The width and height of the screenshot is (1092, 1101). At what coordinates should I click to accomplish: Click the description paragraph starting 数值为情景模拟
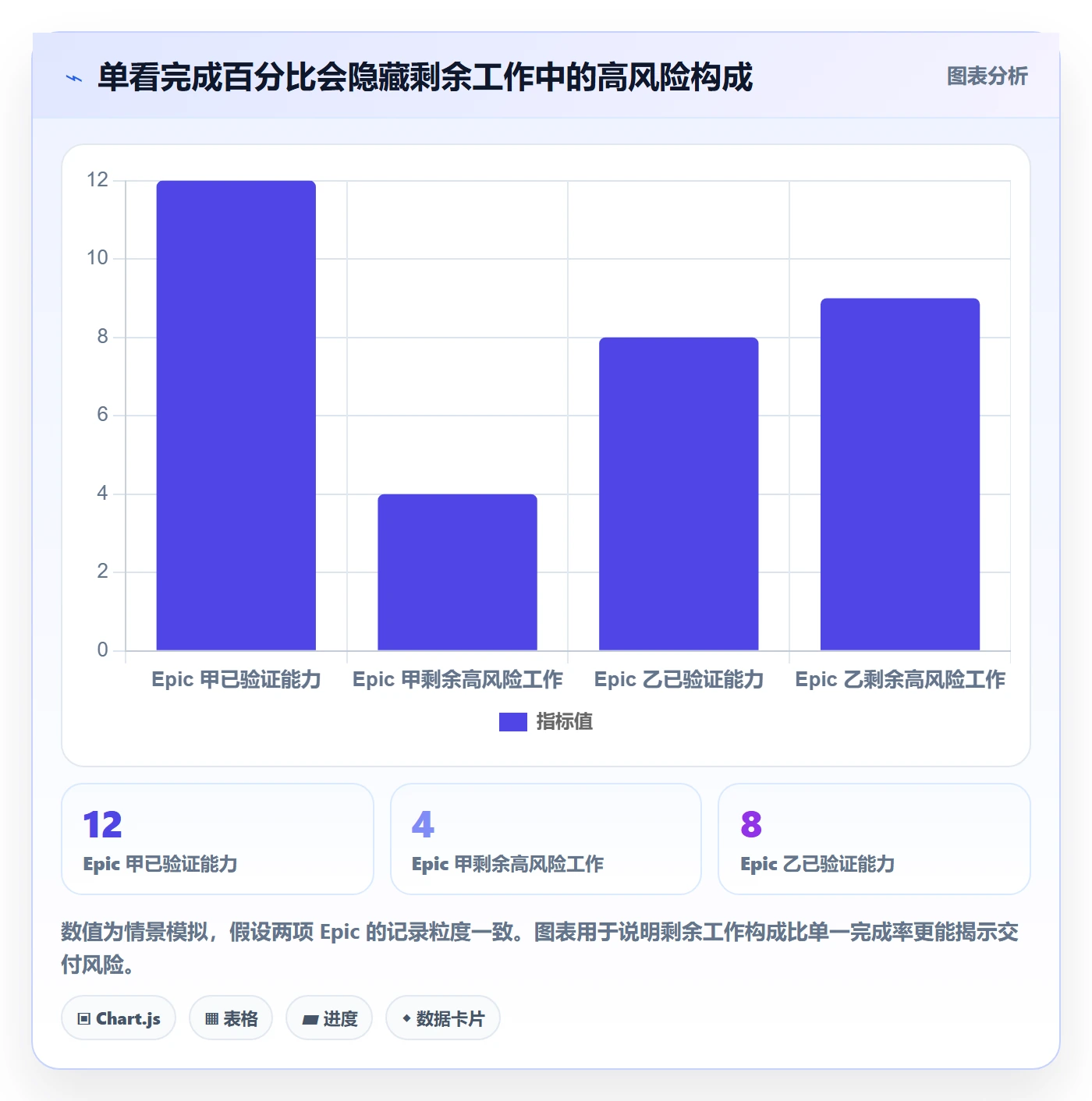tap(540, 948)
